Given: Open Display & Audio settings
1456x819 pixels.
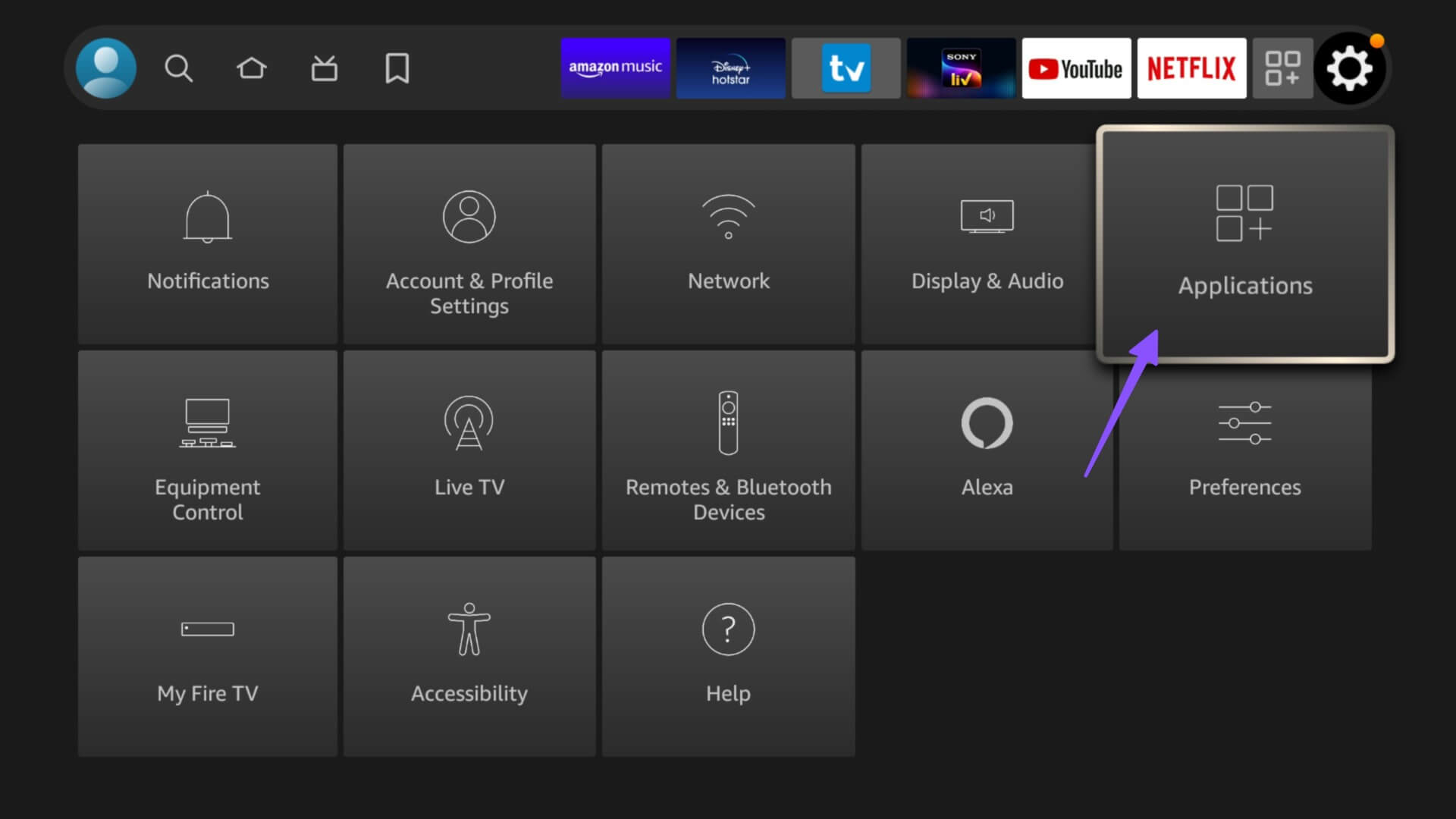Looking at the screenshot, I should point(987,243).
